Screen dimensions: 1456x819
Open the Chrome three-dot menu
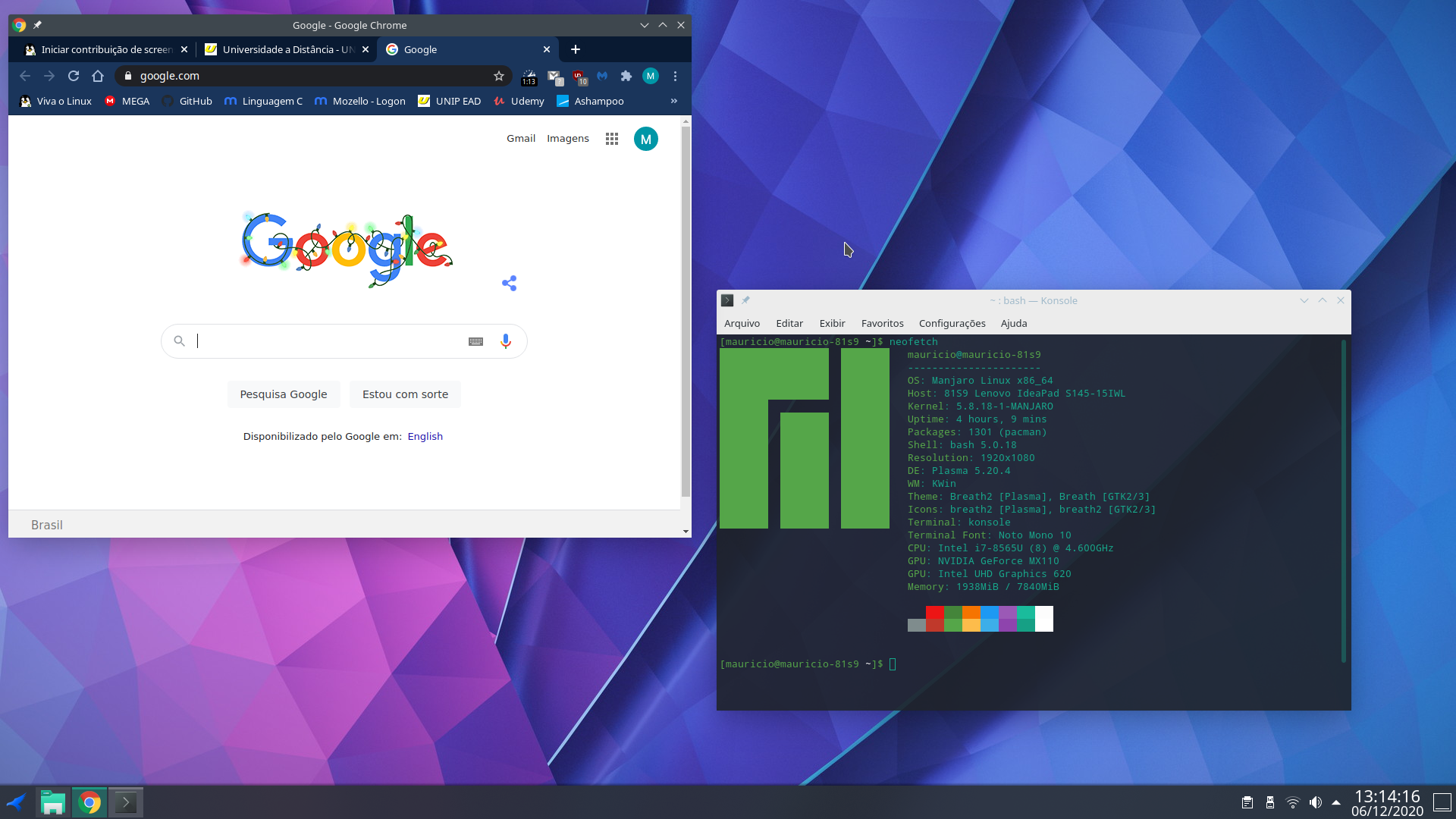(x=675, y=76)
